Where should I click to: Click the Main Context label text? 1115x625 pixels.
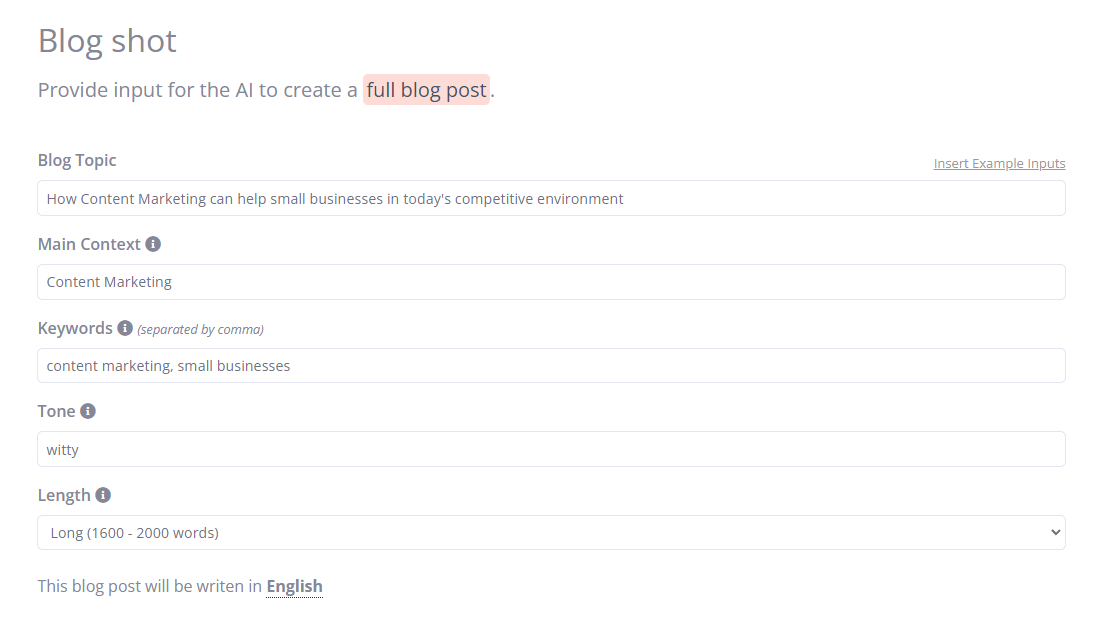pyautogui.click(x=88, y=244)
